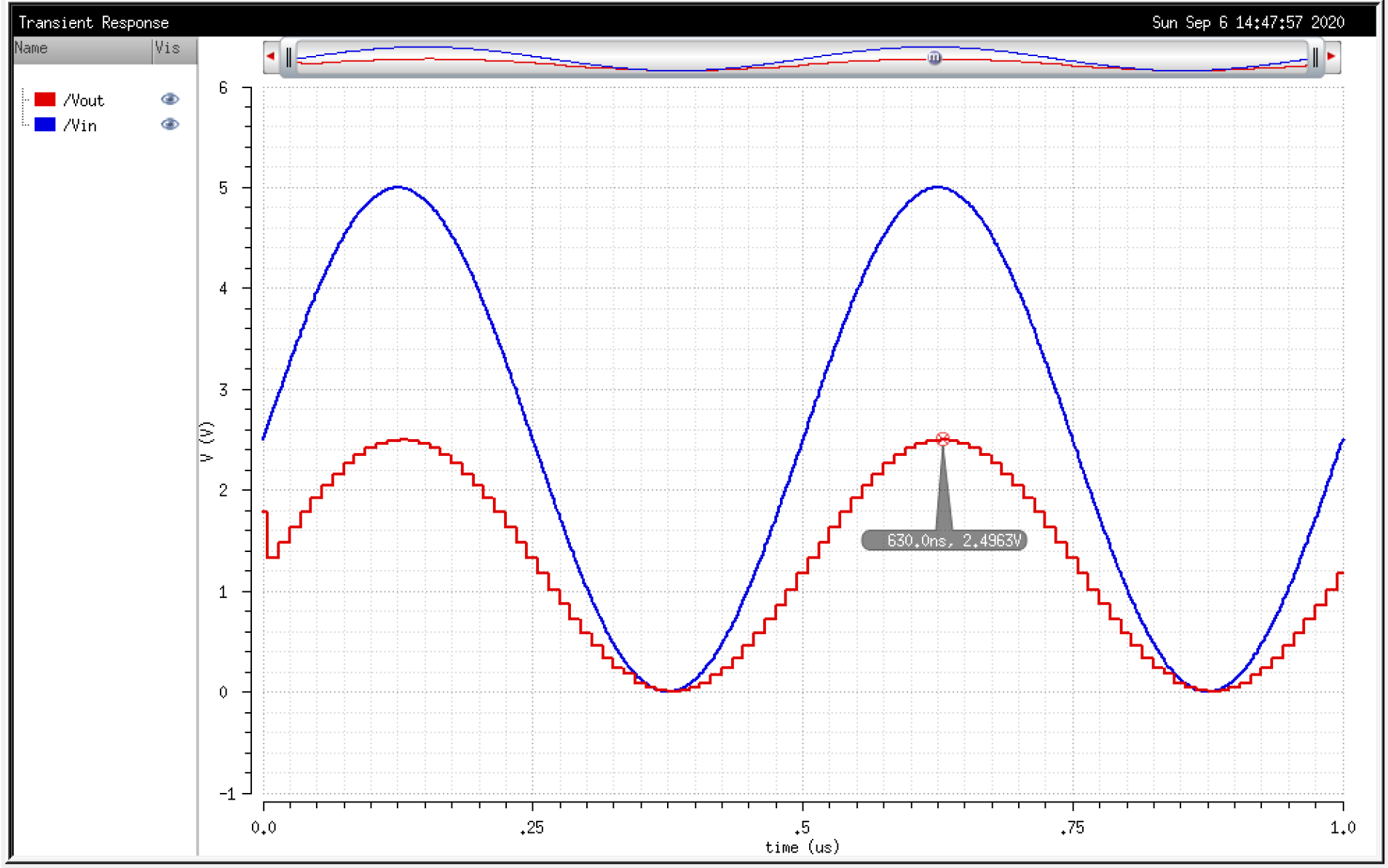Hide the /Vout trace using its eye icon
The image size is (1388, 868).
click(170, 99)
